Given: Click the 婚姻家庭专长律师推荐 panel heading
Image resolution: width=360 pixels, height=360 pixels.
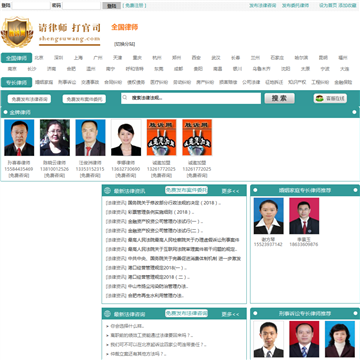Looking at the screenshot, I should pos(305,190).
